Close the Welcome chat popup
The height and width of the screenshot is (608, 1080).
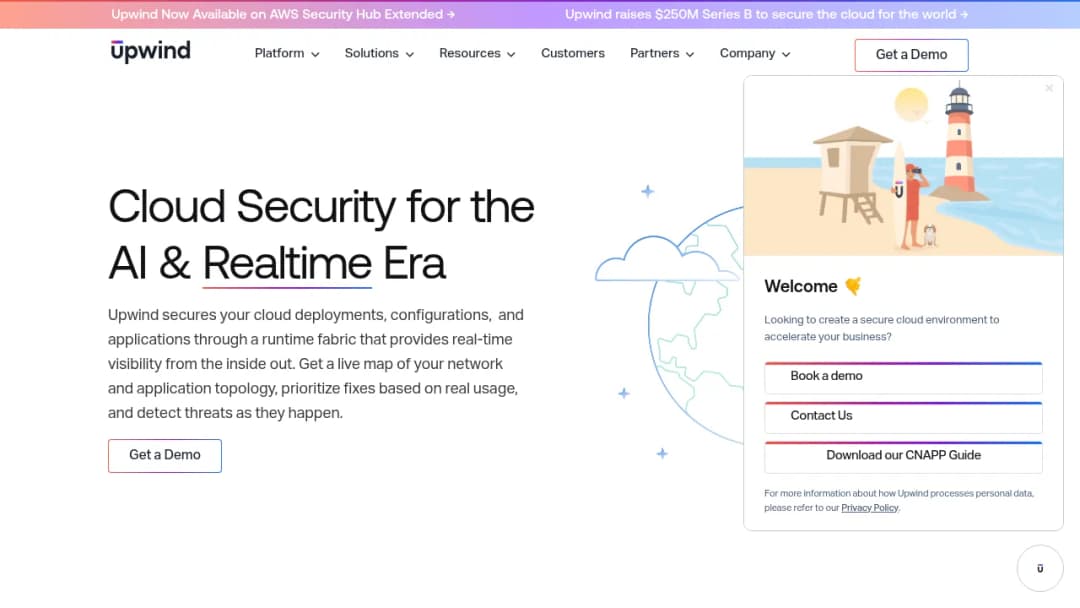(x=1049, y=88)
